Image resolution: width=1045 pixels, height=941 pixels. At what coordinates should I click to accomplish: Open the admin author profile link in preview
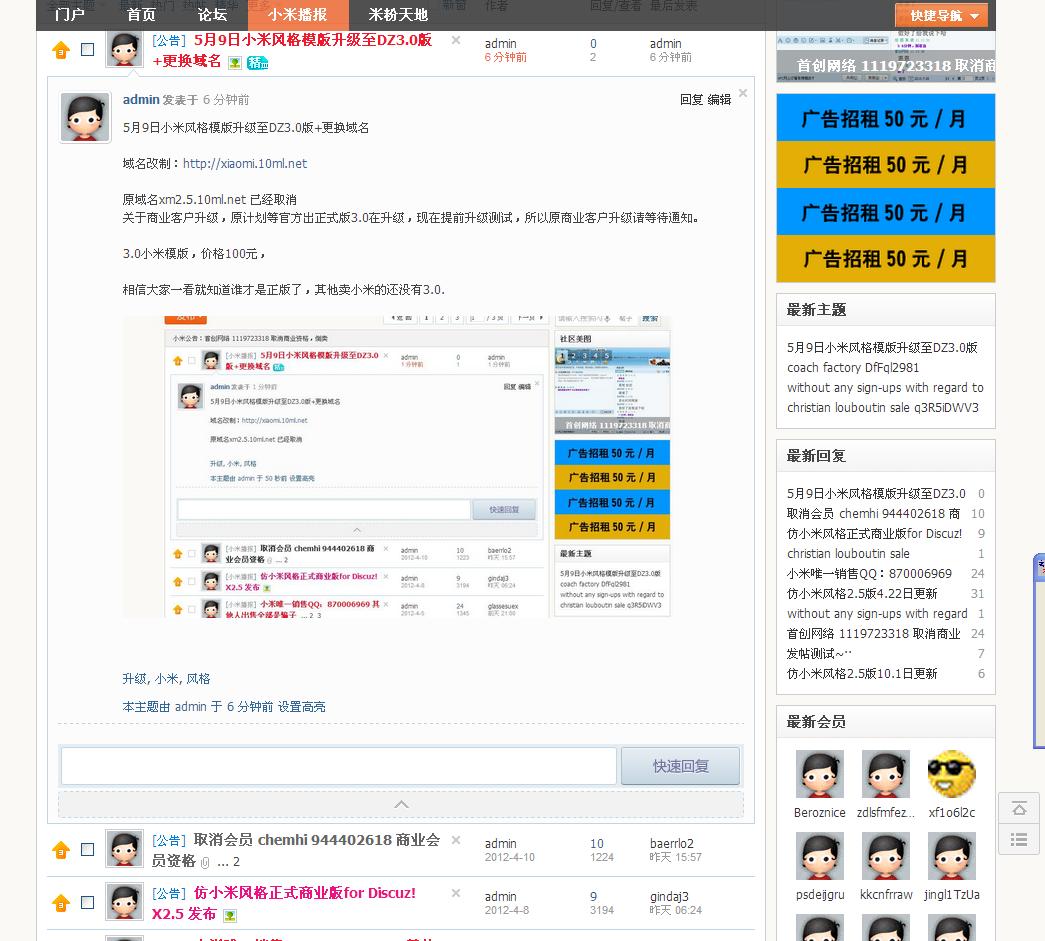coord(141,99)
